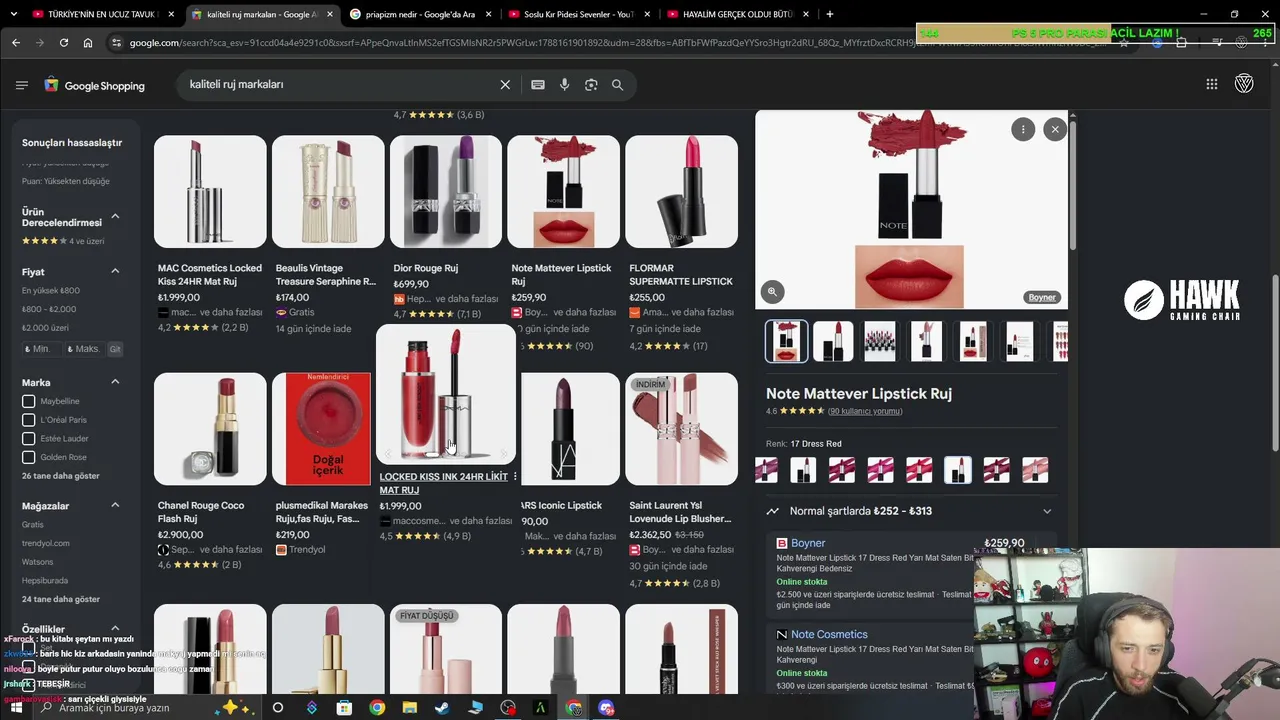Select the kaliteli ruj markaları tab
The height and width of the screenshot is (720, 1280).
tap(261, 14)
